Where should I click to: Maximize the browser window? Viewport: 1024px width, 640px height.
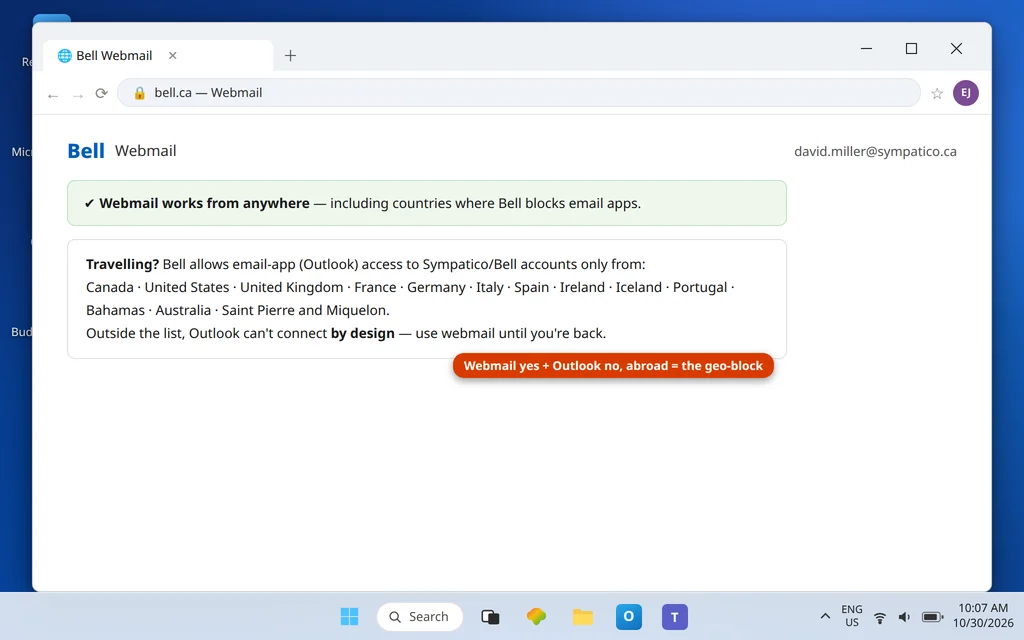click(x=911, y=48)
